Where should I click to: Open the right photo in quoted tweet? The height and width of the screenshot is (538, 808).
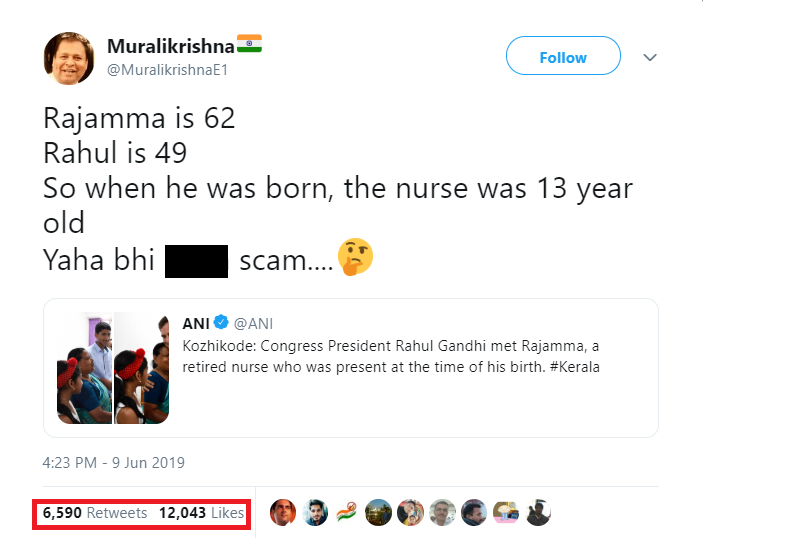coord(142,368)
